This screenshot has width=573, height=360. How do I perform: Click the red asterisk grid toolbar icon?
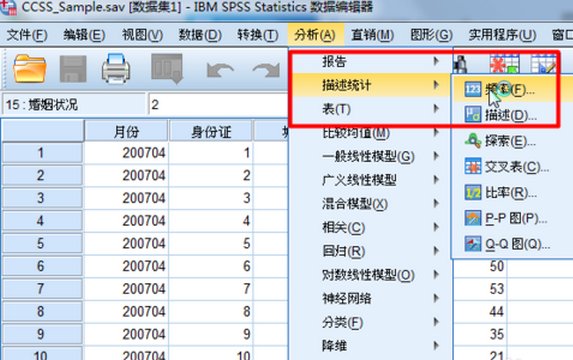[504, 64]
